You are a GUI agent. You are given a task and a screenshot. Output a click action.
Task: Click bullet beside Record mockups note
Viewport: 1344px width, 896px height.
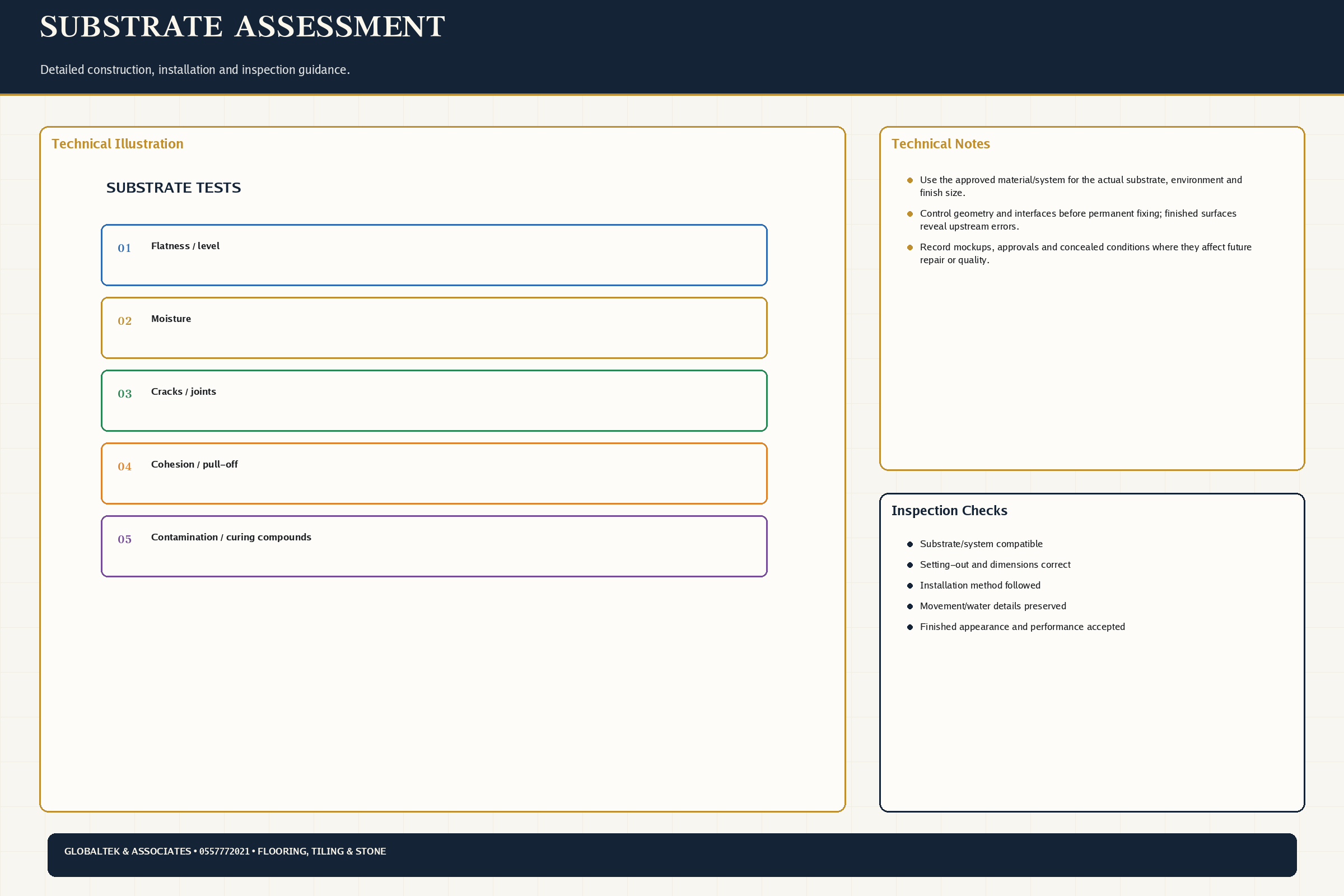click(x=909, y=248)
